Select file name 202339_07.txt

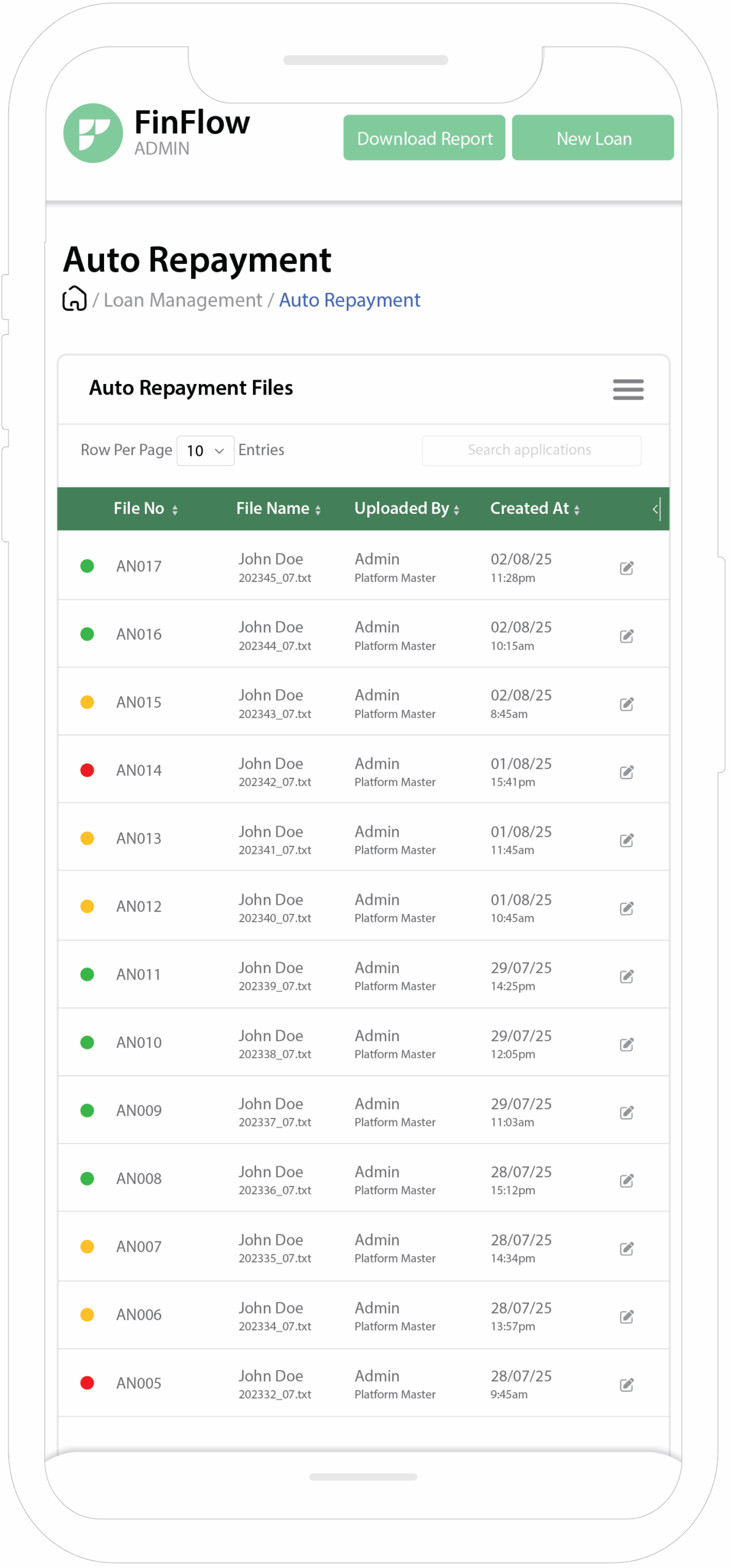point(274,986)
